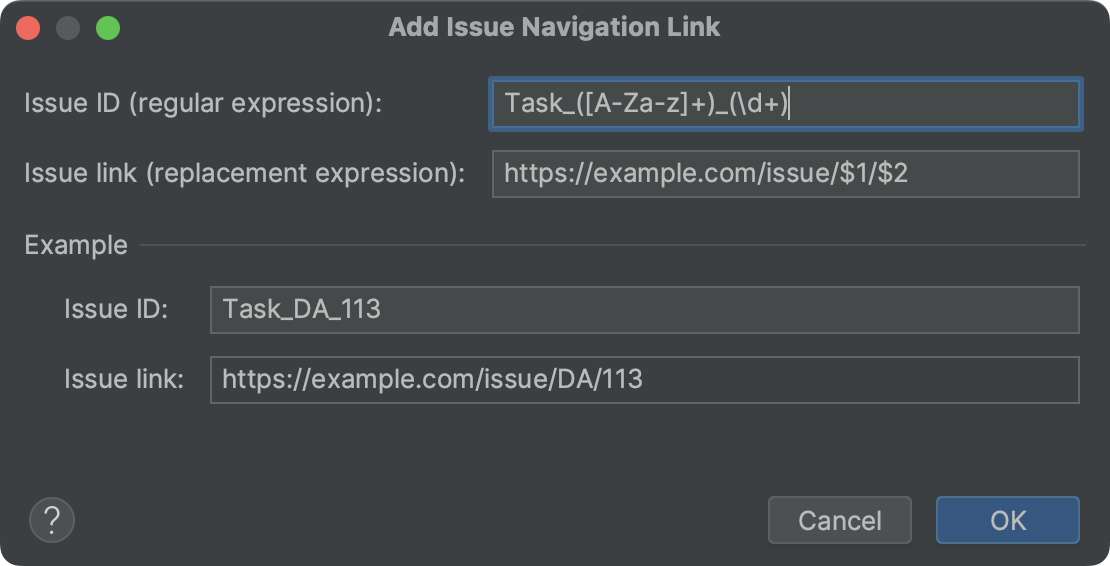1110x566 pixels.
Task: Click the "Issue link:" label under Example
Action: 124,380
